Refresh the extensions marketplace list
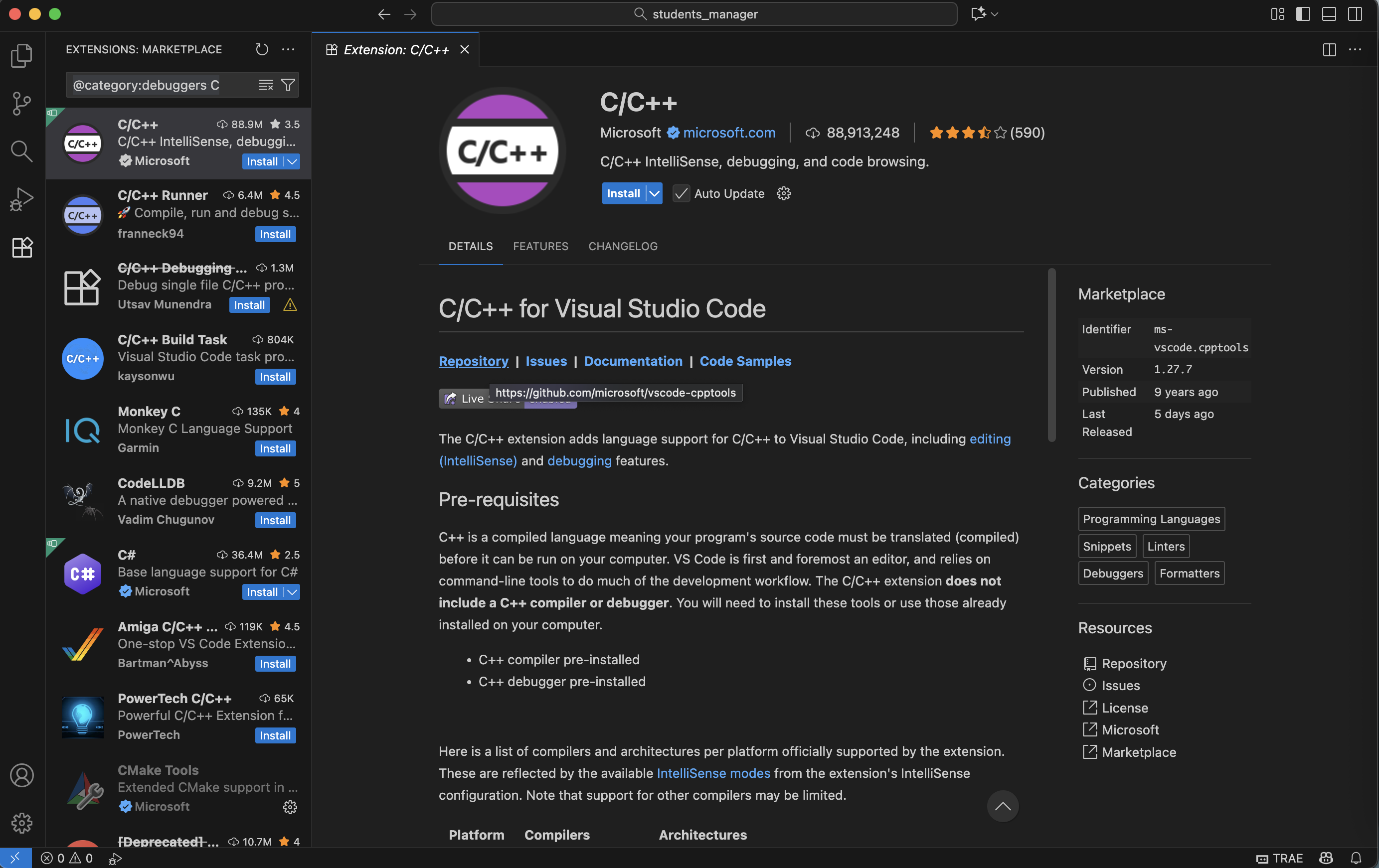This screenshot has width=1379, height=868. (262, 50)
